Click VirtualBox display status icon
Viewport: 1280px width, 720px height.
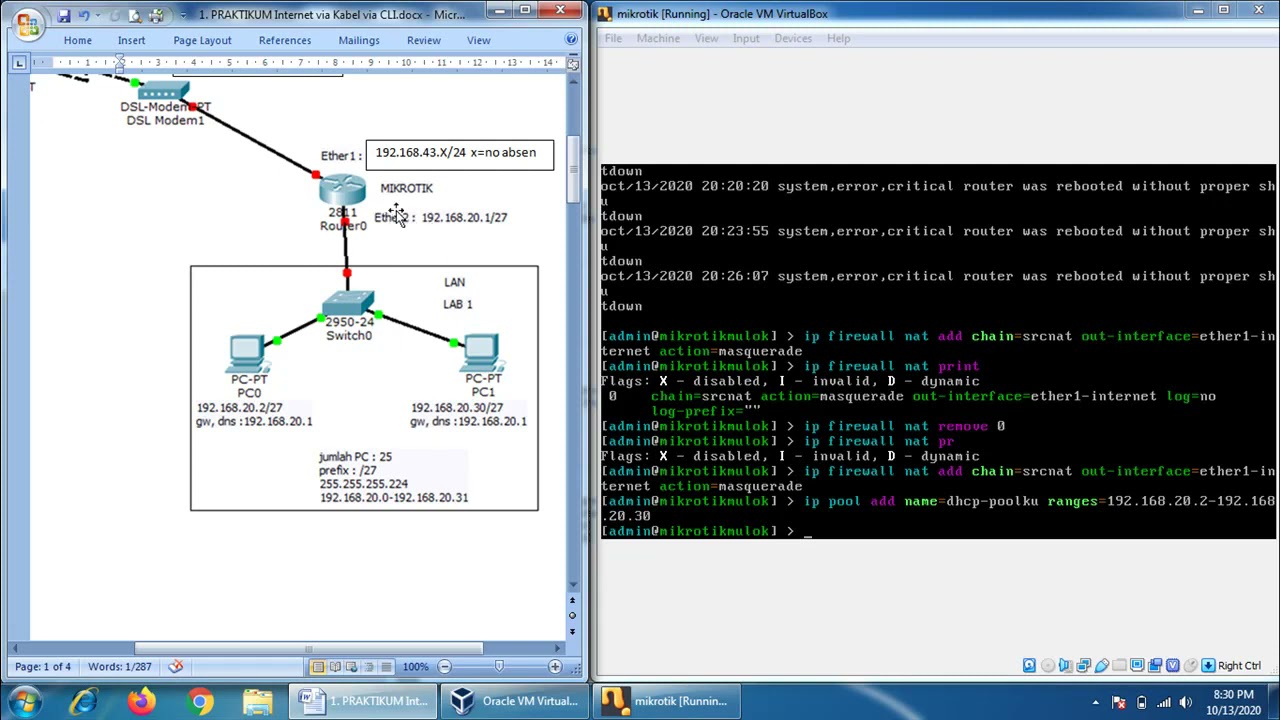pyautogui.click(x=1137, y=666)
